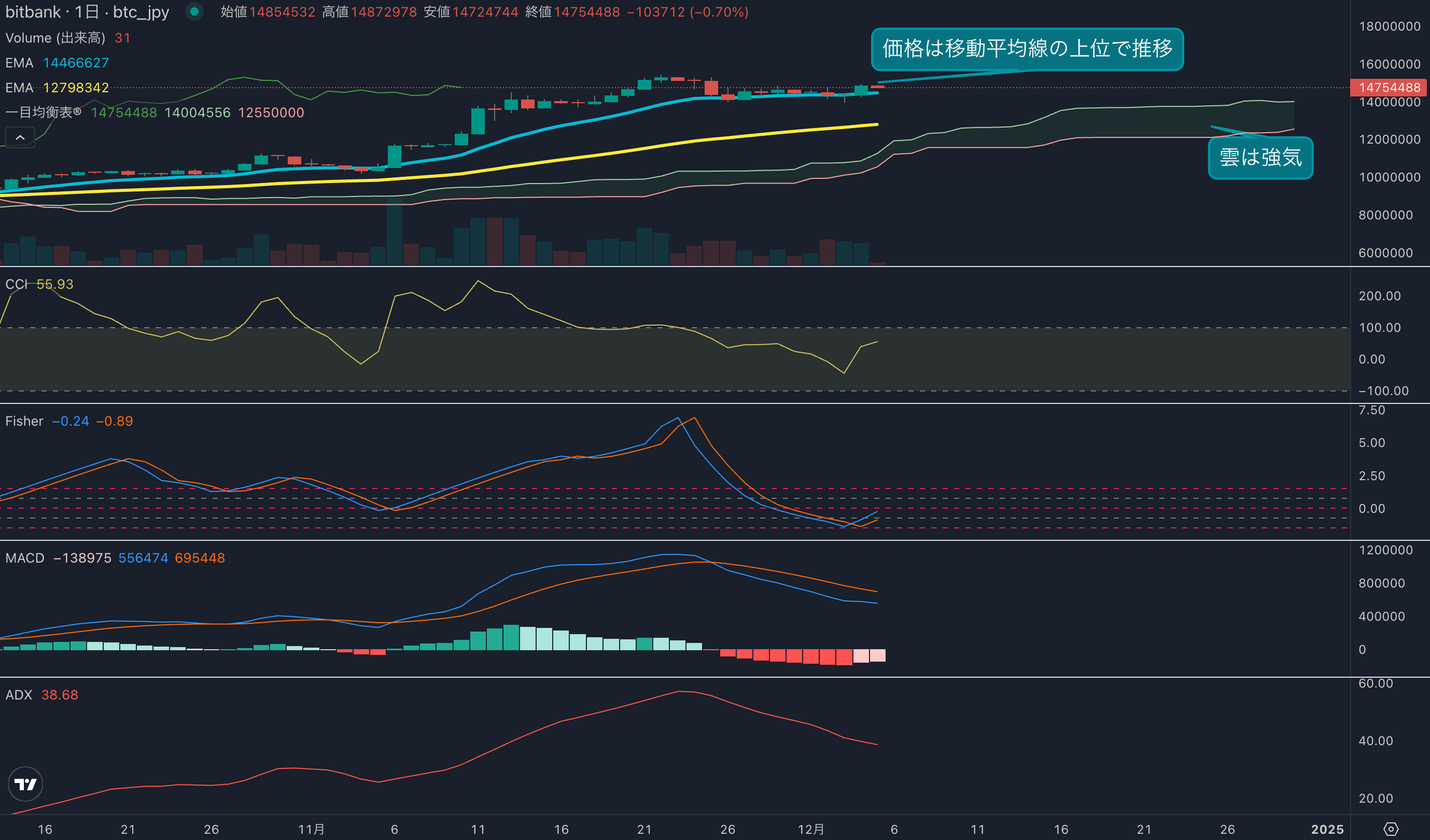Click the 12月 label on time axis
Image resolution: width=1430 pixels, height=840 pixels.
tap(811, 829)
